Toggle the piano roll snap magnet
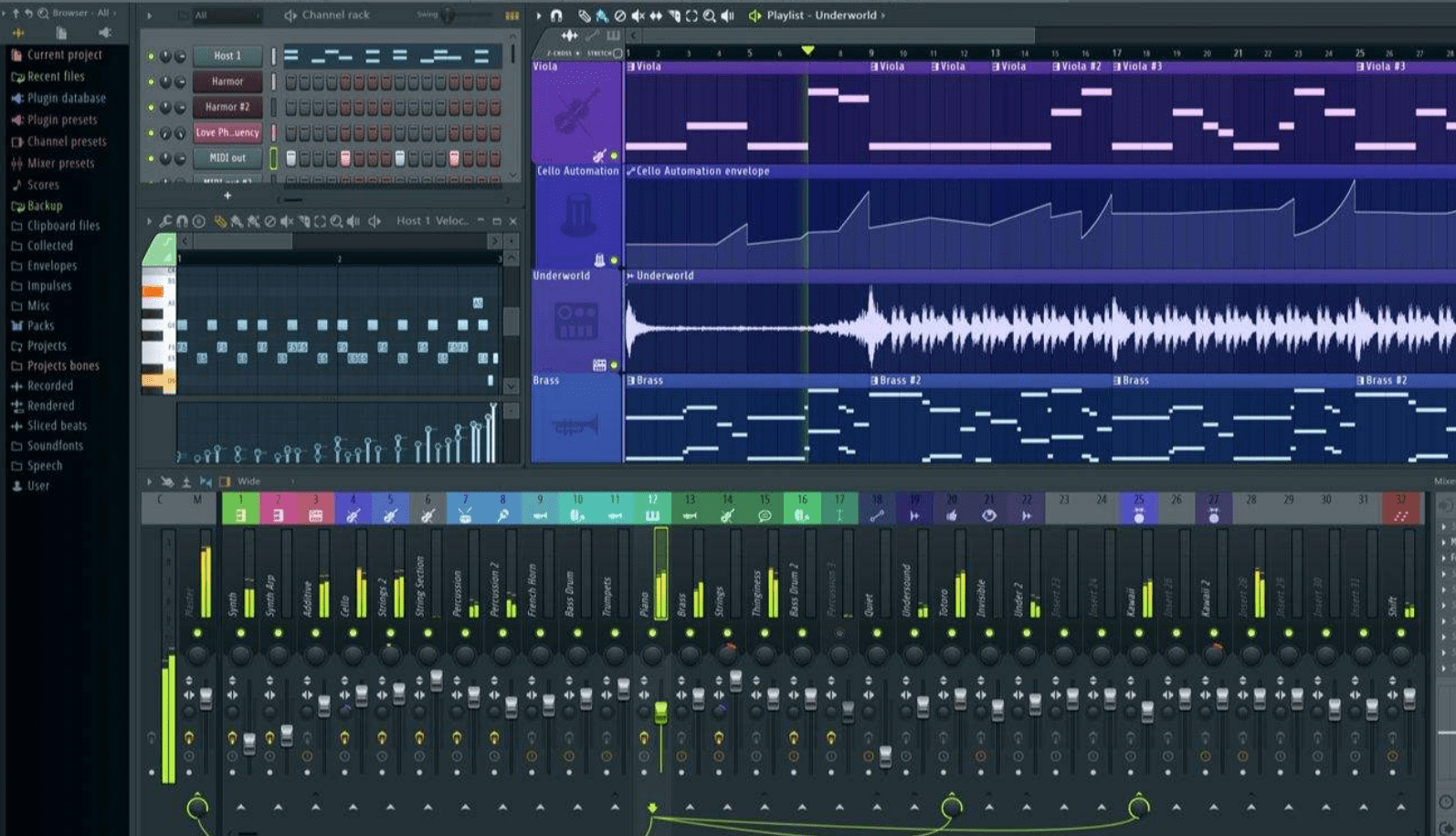 182,221
